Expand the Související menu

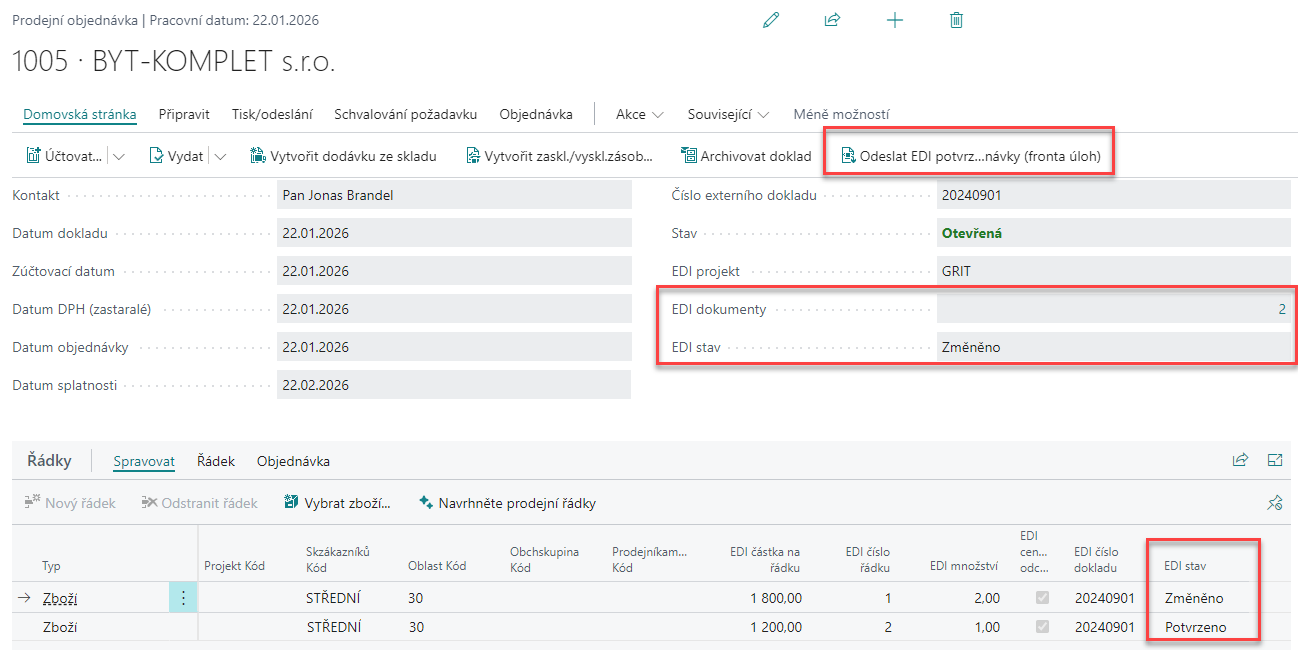pos(728,114)
